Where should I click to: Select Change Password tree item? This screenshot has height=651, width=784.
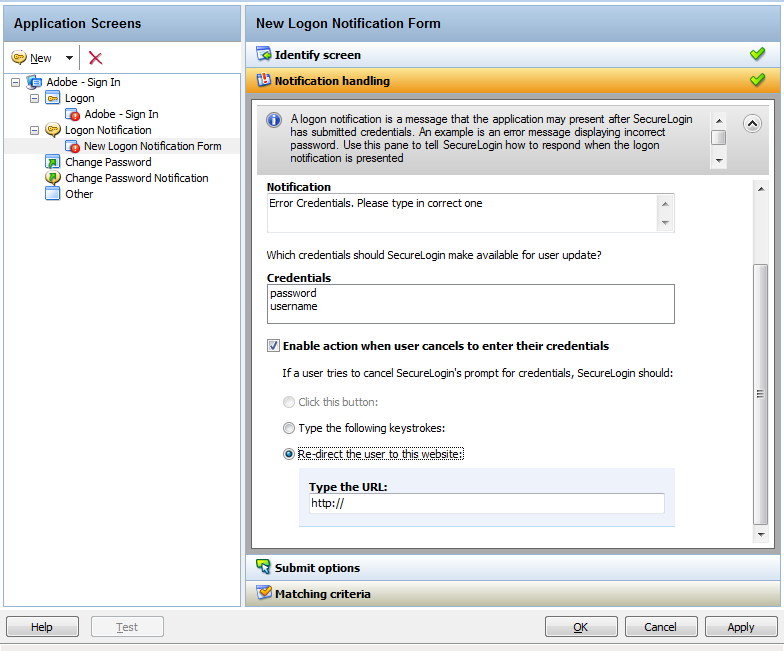pyautogui.click(x=108, y=162)
